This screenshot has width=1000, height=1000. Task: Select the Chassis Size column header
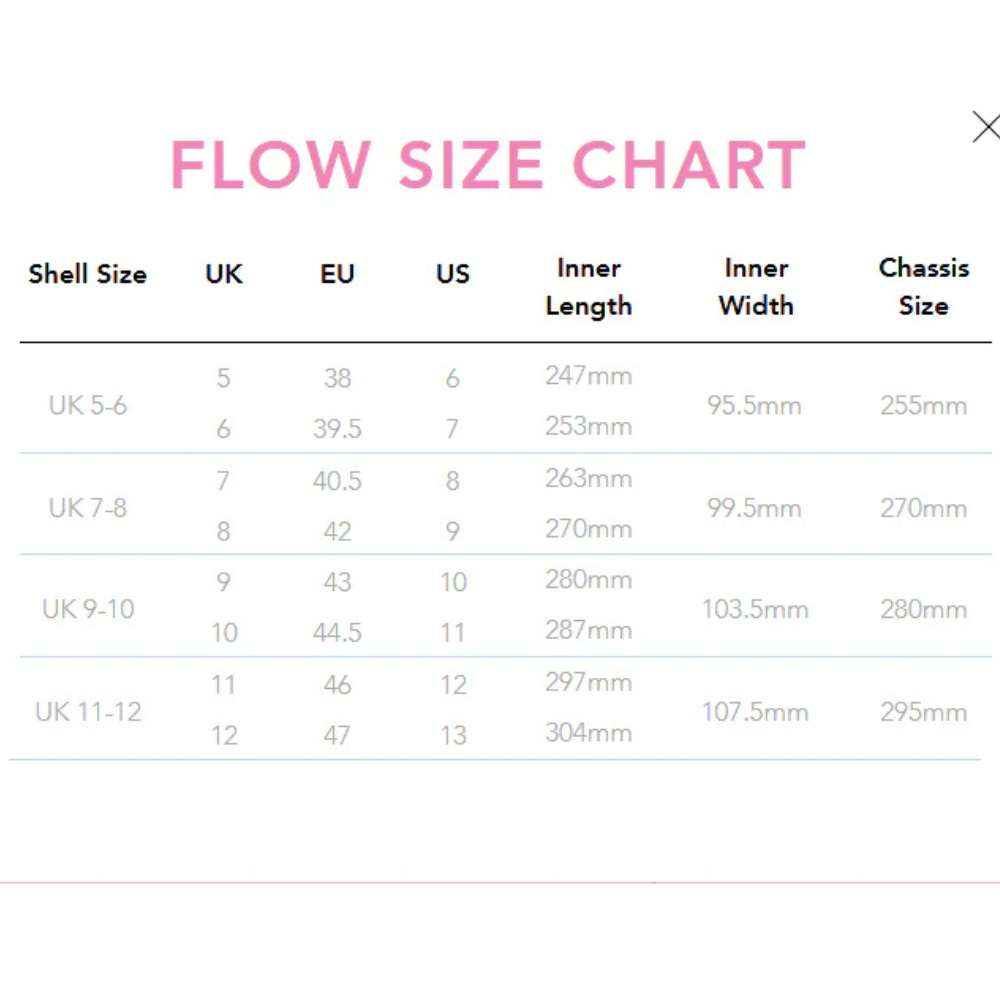(923, 287)
